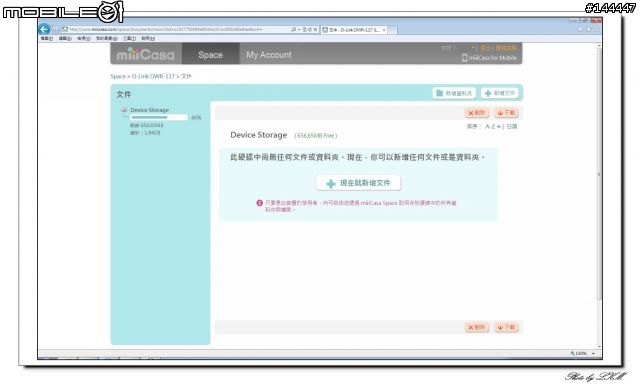Open the browser tools gear icon

(x=596, y=29)
